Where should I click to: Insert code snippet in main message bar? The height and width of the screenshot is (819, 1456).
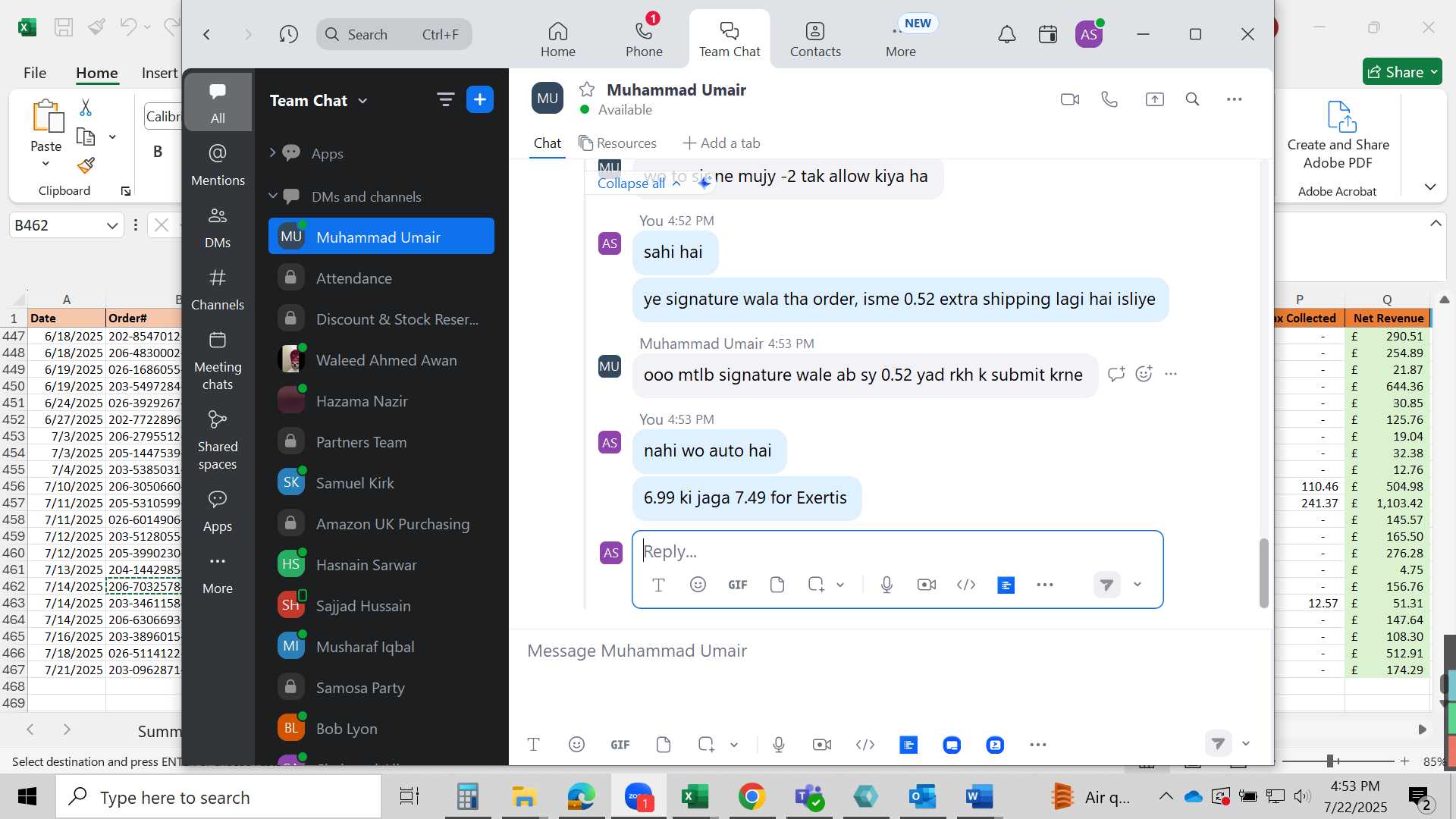click(865, 745)
